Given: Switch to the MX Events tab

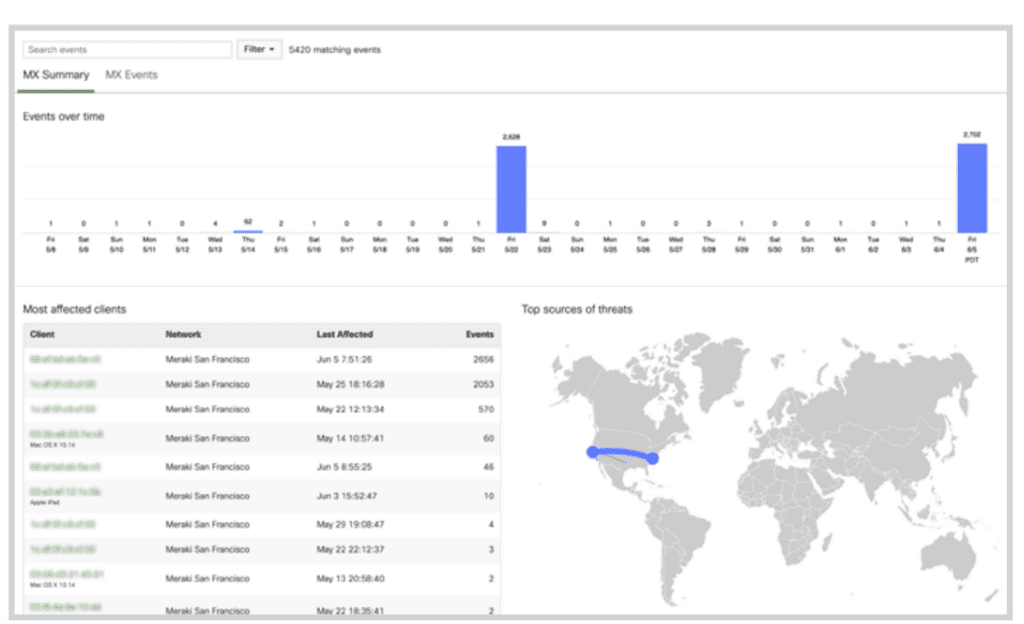Looking at the screenshot, I should 131,74.
